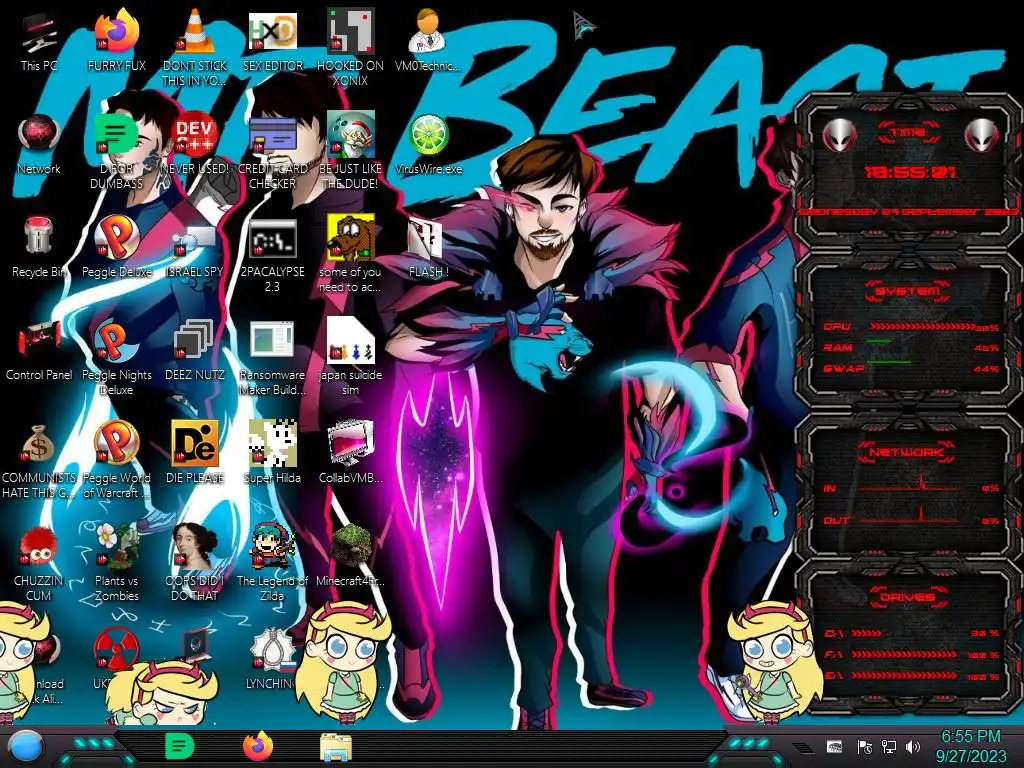The width and height of the screenshot is (1024, 768).
Task: Click the Start orb button
Action: click(26, 746)
